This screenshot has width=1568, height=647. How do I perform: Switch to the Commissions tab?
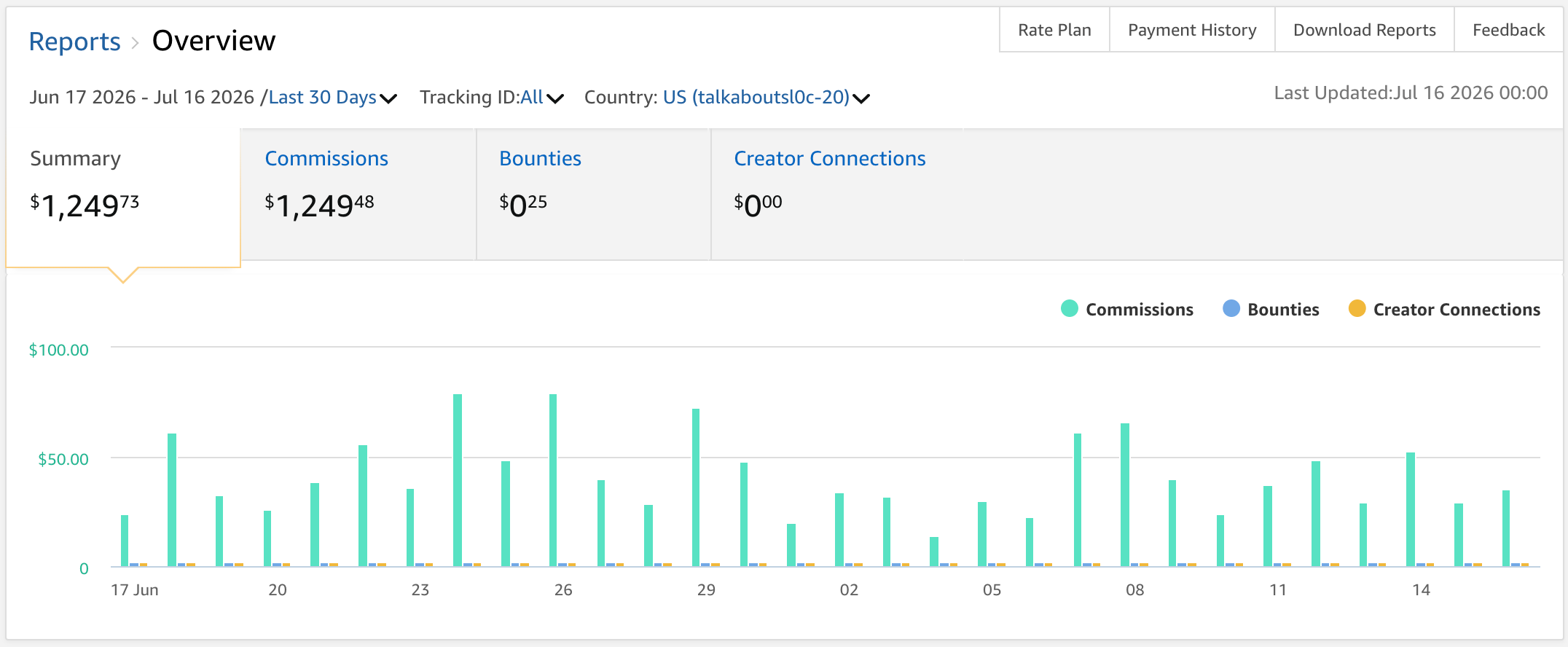tap(358, 195)
